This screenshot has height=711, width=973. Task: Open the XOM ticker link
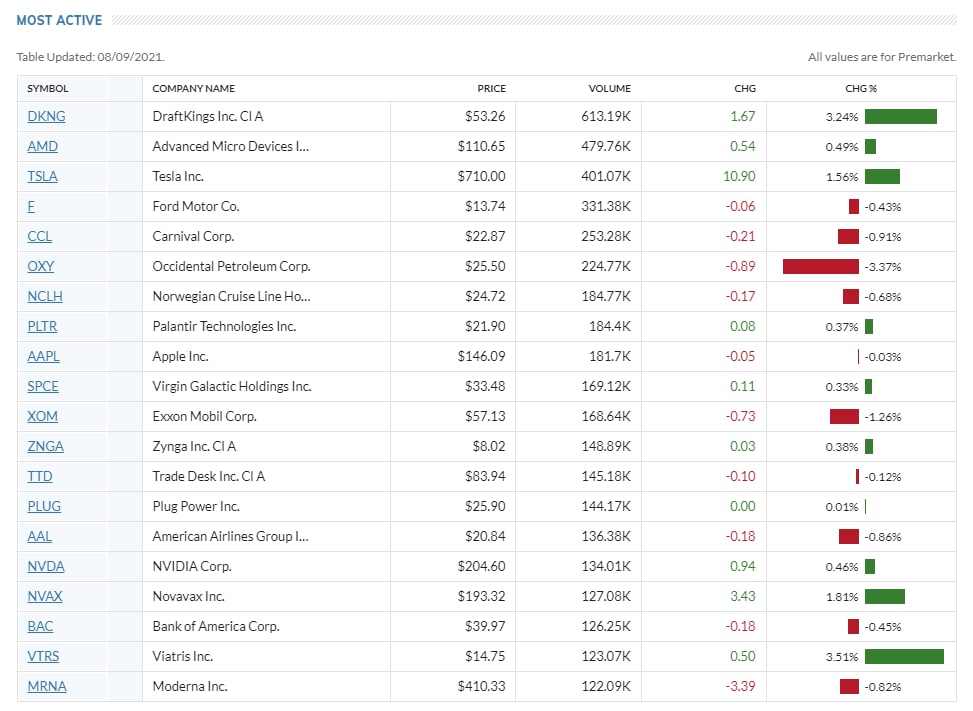42,416
